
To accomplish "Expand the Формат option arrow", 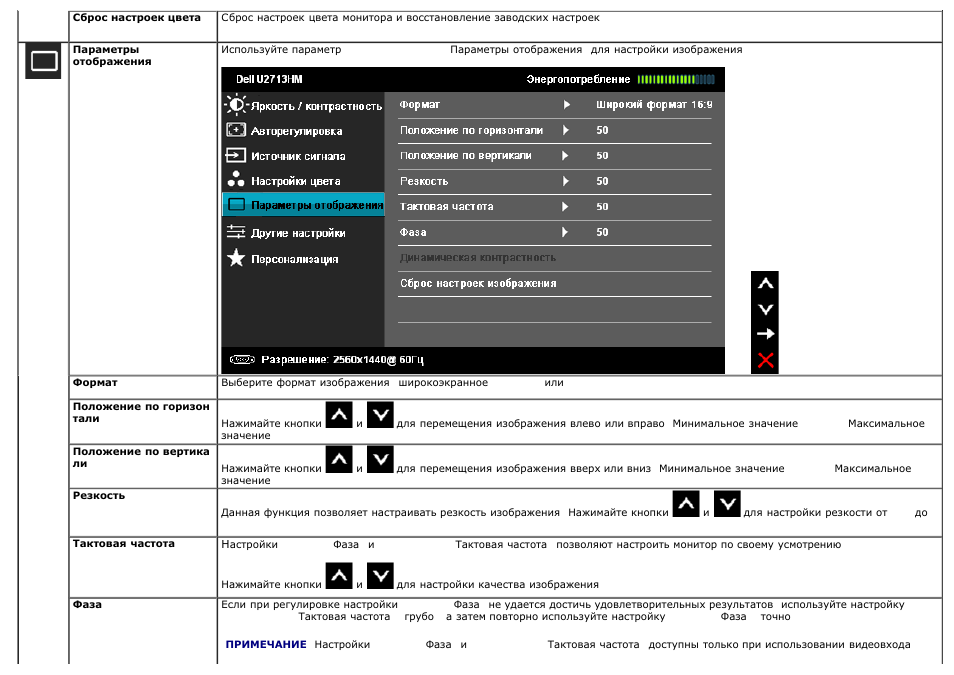I will tap(566, 105).
